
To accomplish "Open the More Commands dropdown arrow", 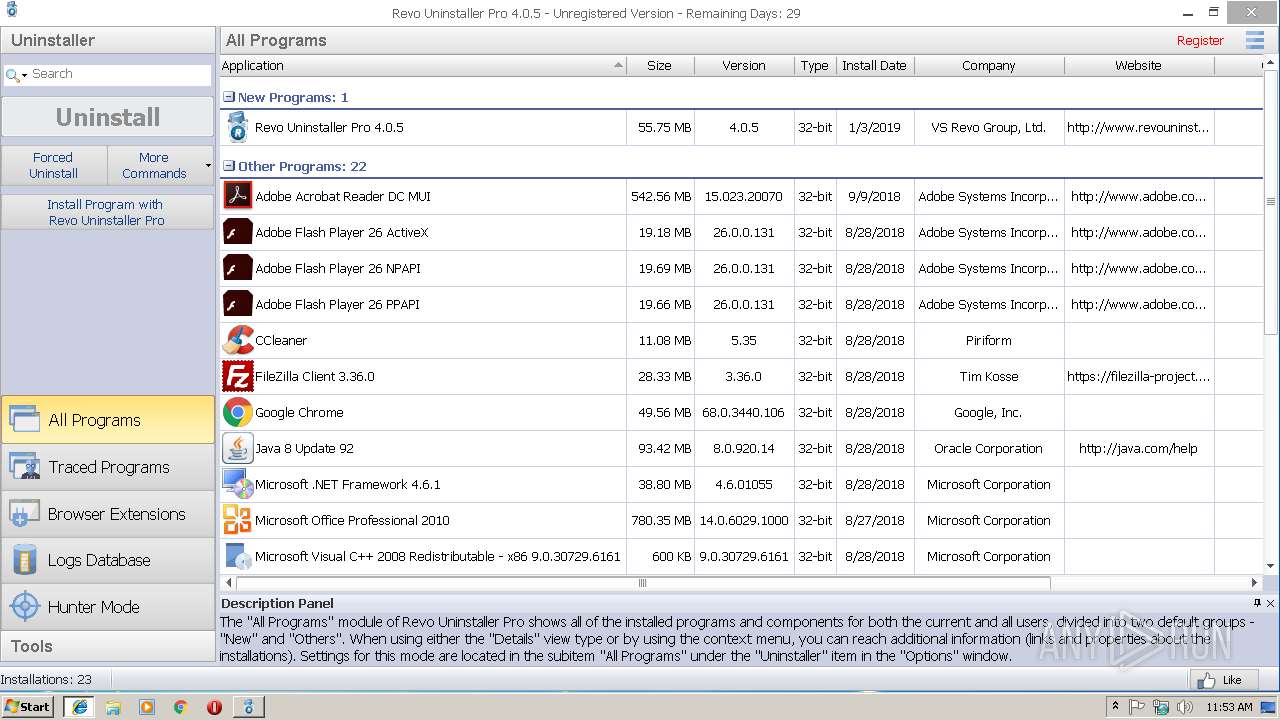I will pyautogui.click(x=208, y=165).
